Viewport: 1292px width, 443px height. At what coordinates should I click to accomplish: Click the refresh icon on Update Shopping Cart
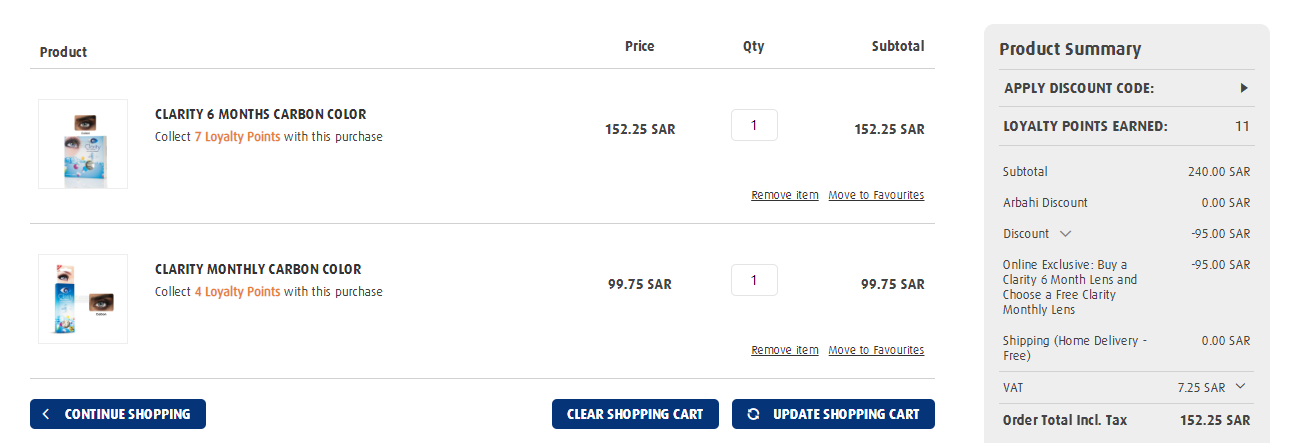(x=753, y=414)
